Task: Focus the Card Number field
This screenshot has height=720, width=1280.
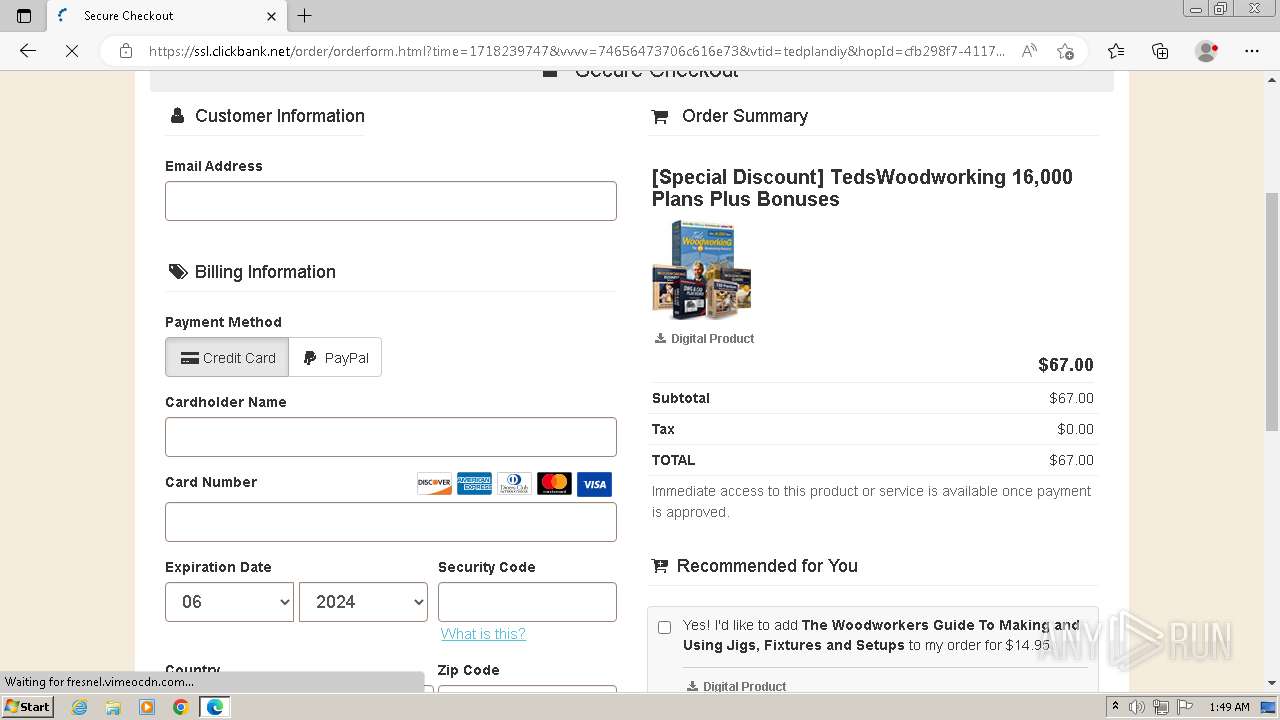Action: tap(391, 522)
